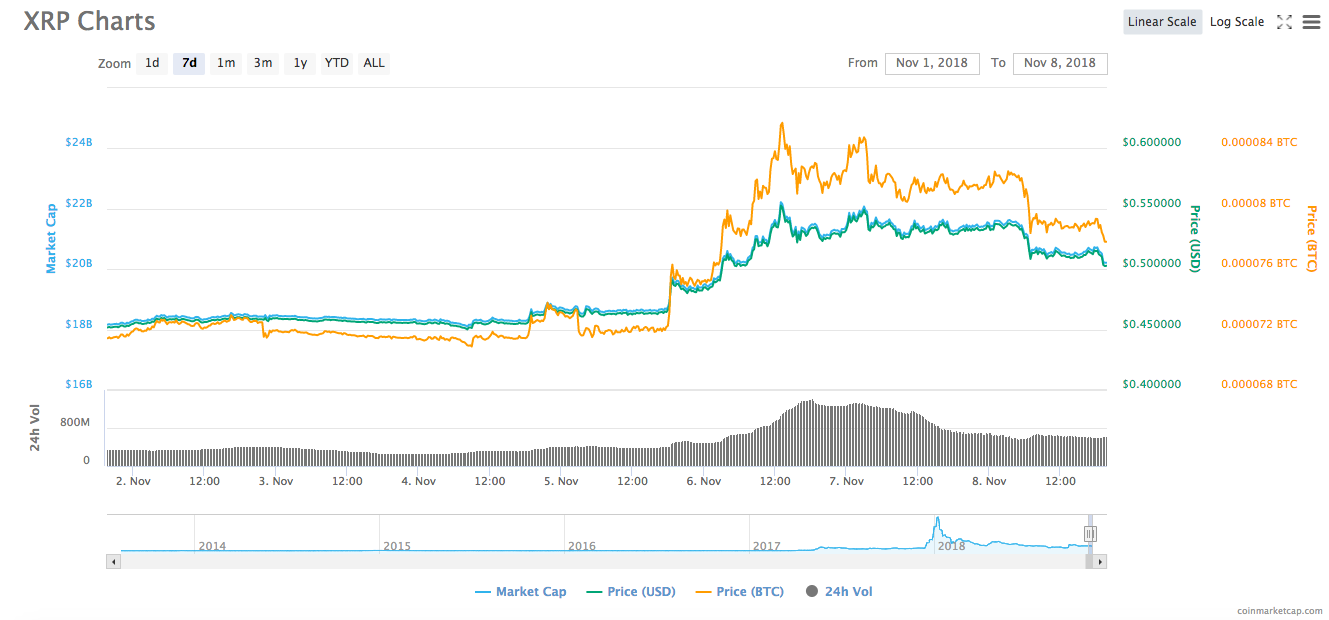Set zoom to 1d
Screen dimensions: 1329x620
(152, 63)
